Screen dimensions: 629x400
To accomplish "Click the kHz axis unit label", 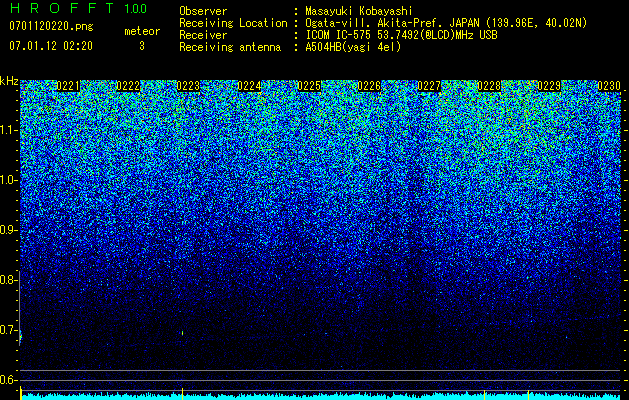I will (9, 81).
